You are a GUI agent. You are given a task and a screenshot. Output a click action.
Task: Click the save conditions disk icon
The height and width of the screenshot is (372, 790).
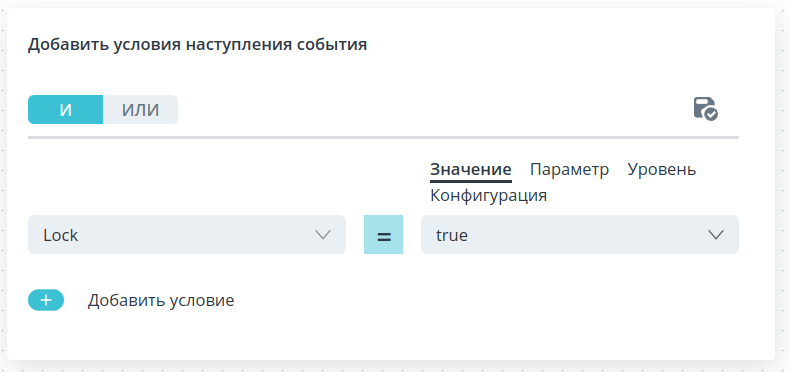pos(705,108)
